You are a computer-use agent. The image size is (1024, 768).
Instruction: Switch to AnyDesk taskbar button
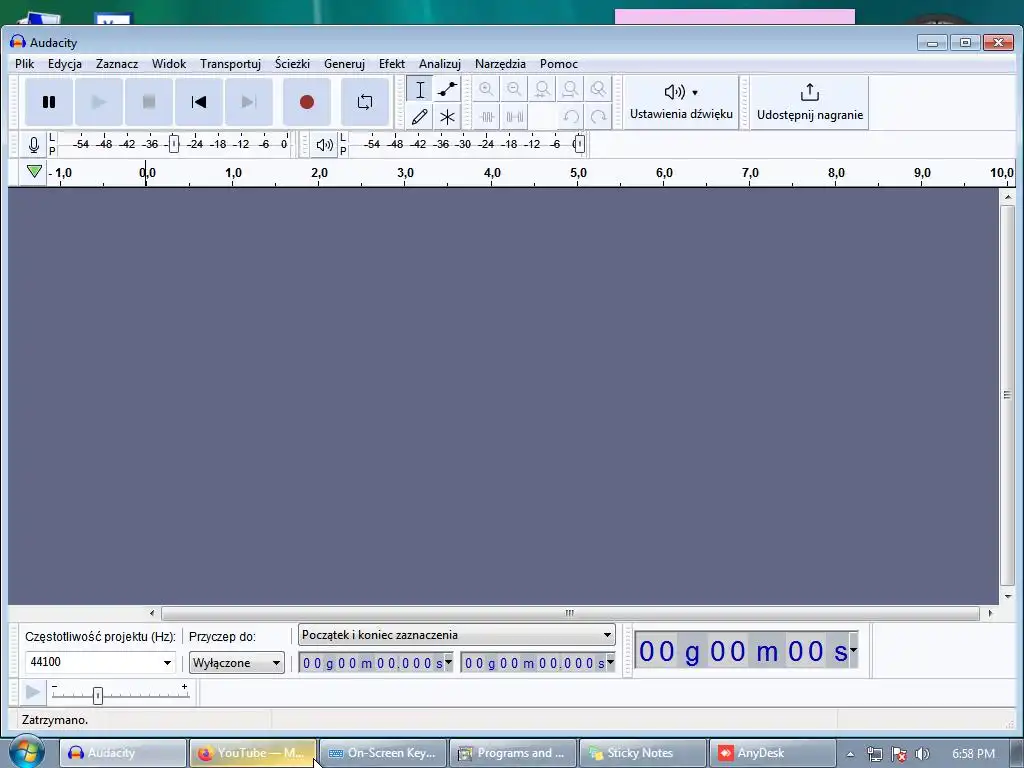click(x=773, y=753)
